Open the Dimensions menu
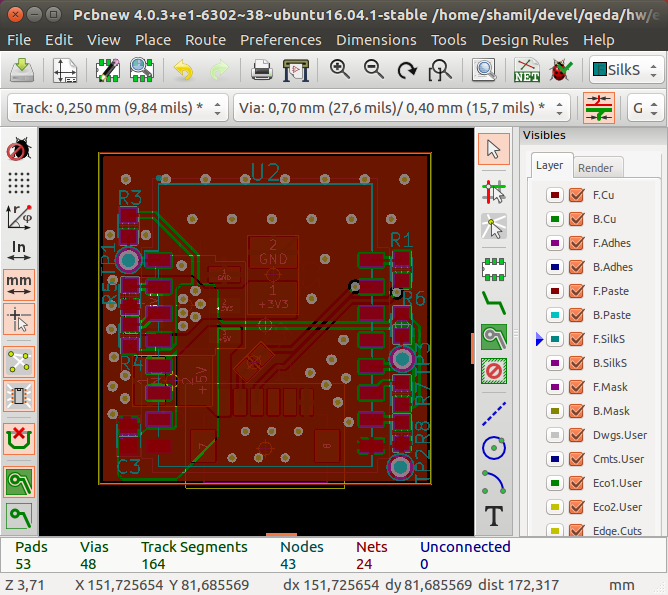 coord(376,40)
